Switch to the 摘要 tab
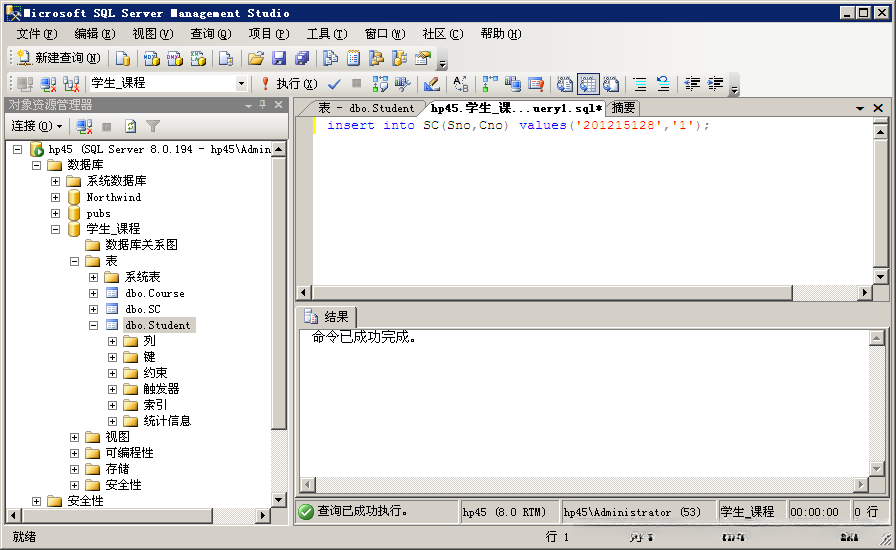 tap(623, 107)
